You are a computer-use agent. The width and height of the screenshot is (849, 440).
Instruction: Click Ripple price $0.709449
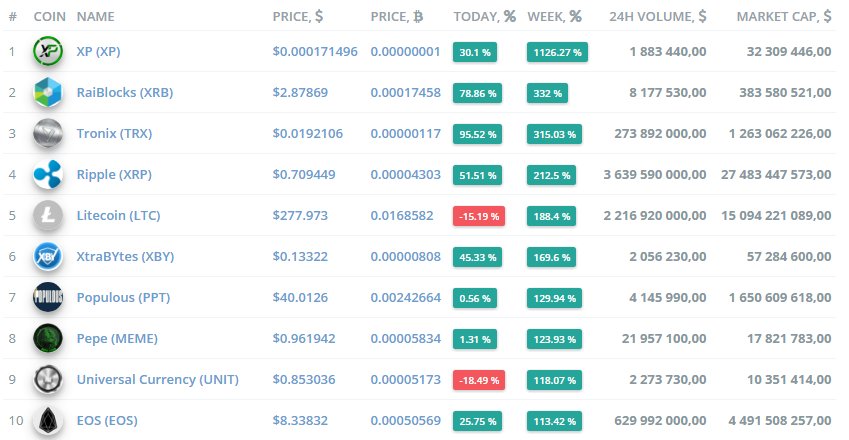[304, 175]
